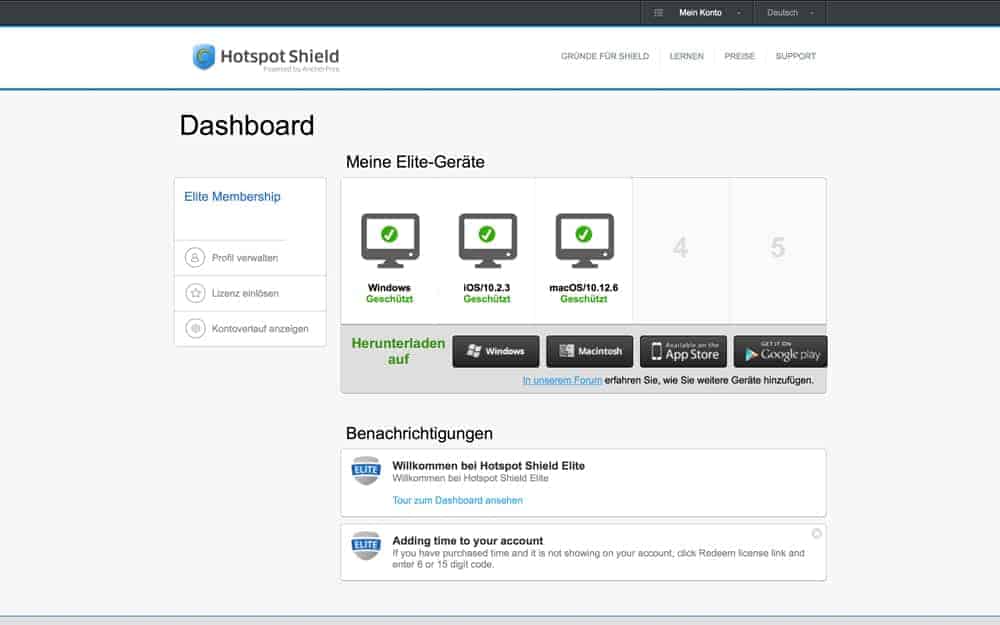1000x625 pixels.
Task: Click the Elite badge beside Adding time notification
Action: tap(366, 545)
